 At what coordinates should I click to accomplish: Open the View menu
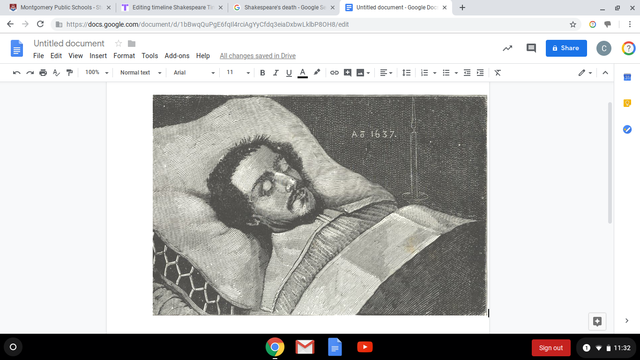[76, 56]
